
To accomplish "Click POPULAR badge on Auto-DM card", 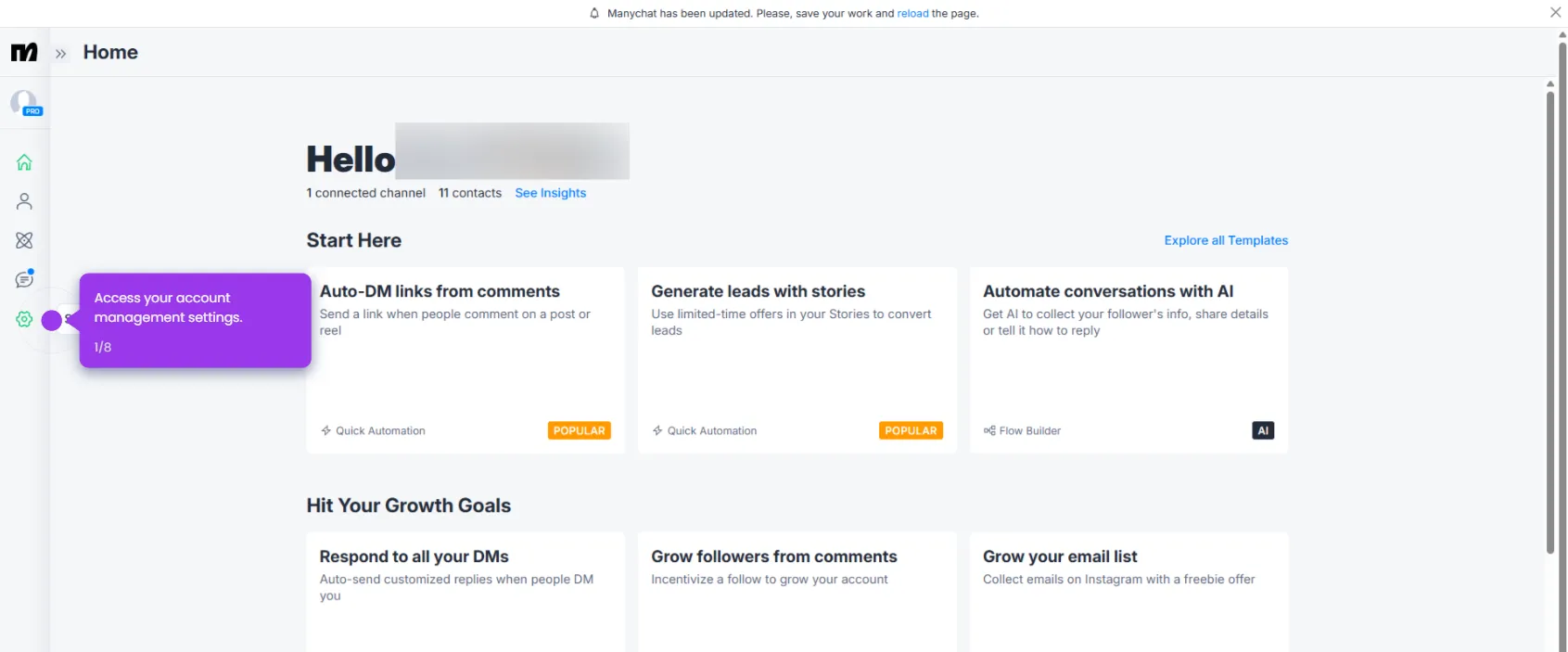I will [580, 430].
